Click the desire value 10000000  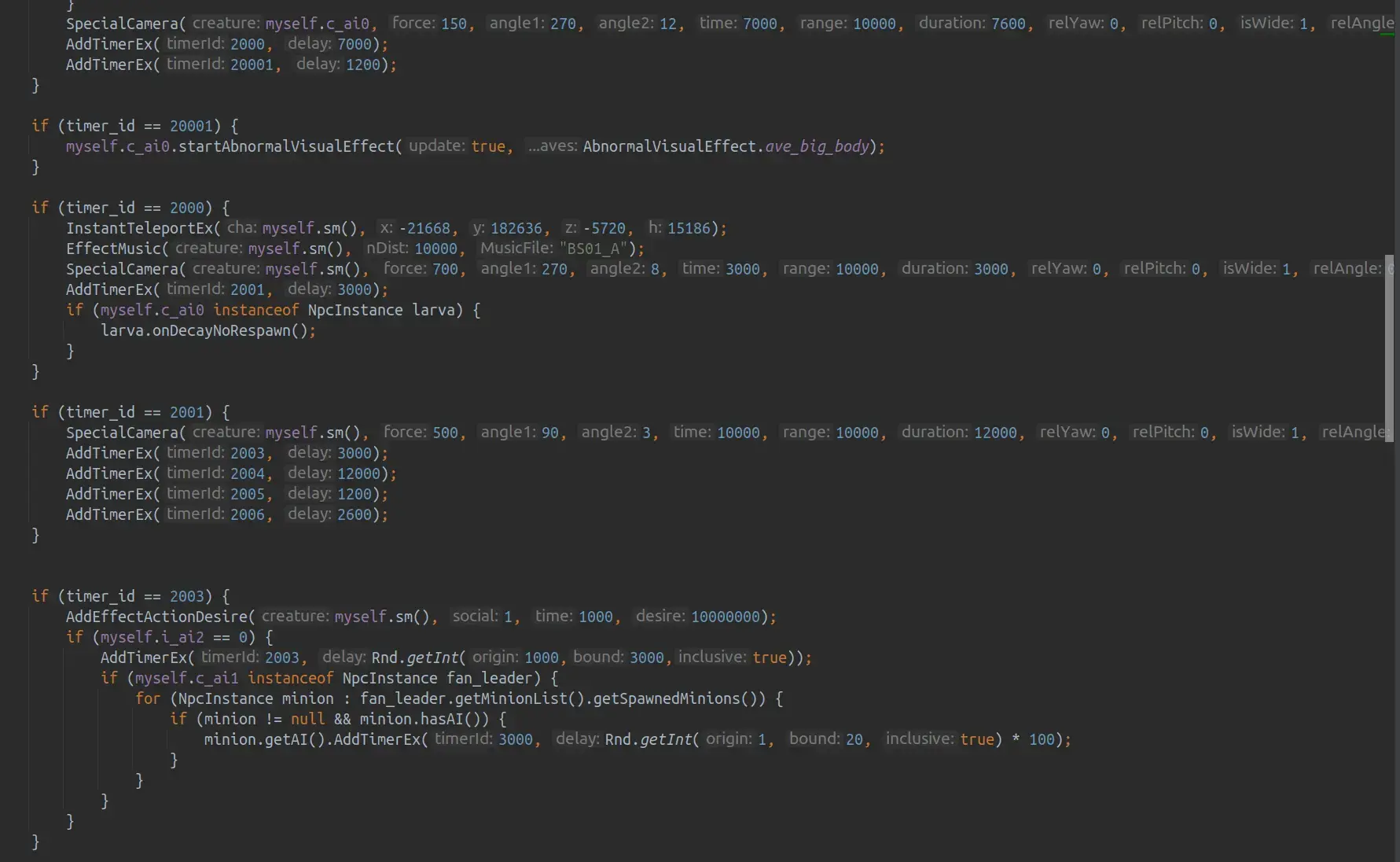coord(726,617)
